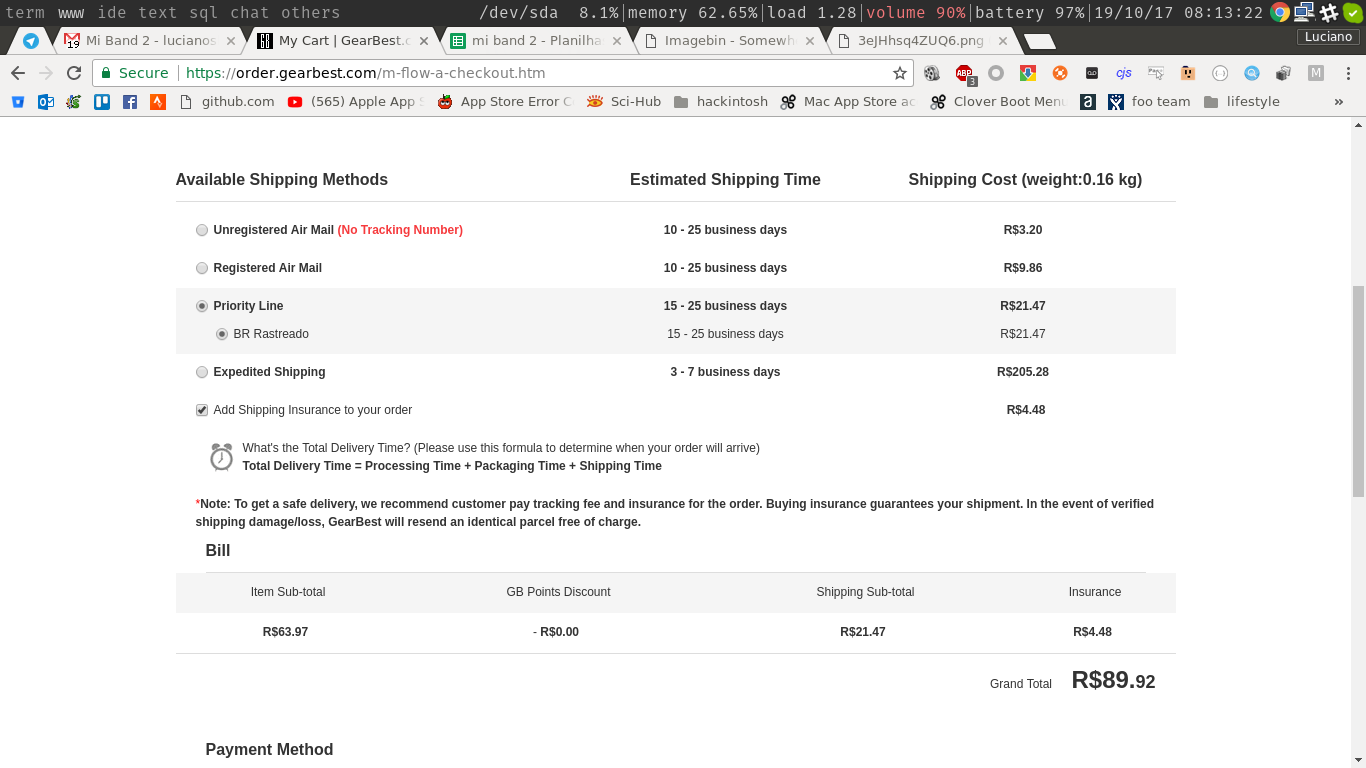Switch to the 3eJHhsq4ZUQ6.png tab

click(x=920, y=41)
